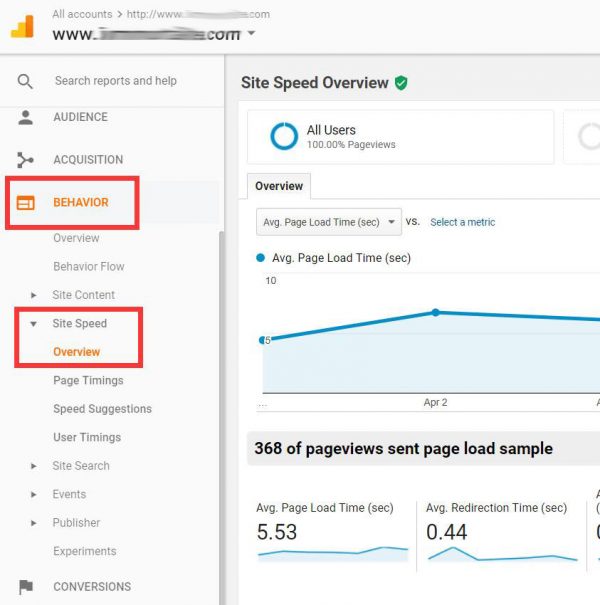This screenshot has width=600, height=605.
Task: Select the Overview tab above the chart
Action: pyautogui.click(x=279, y=186)
